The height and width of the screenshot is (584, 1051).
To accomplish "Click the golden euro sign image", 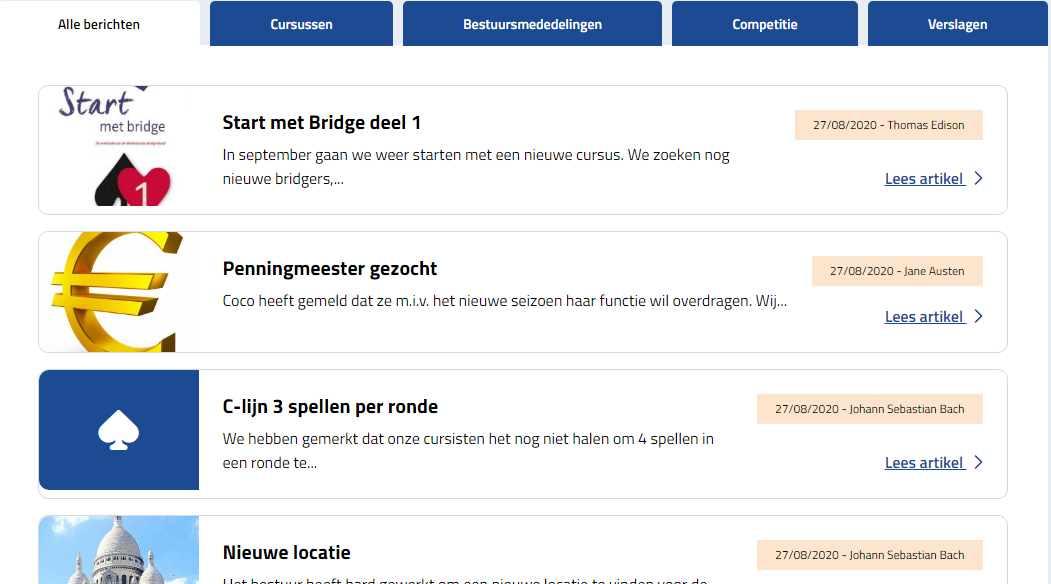I will [x=119, y=292].
